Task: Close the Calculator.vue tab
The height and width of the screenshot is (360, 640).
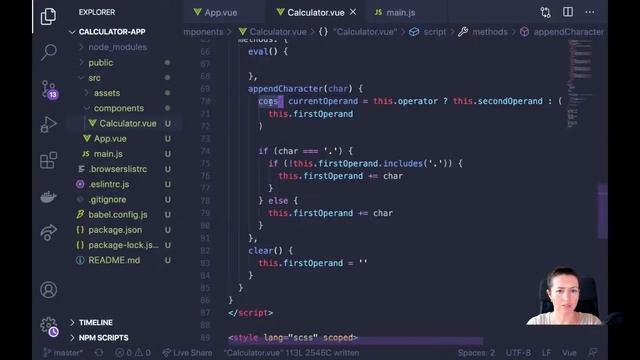Action: 353,12
